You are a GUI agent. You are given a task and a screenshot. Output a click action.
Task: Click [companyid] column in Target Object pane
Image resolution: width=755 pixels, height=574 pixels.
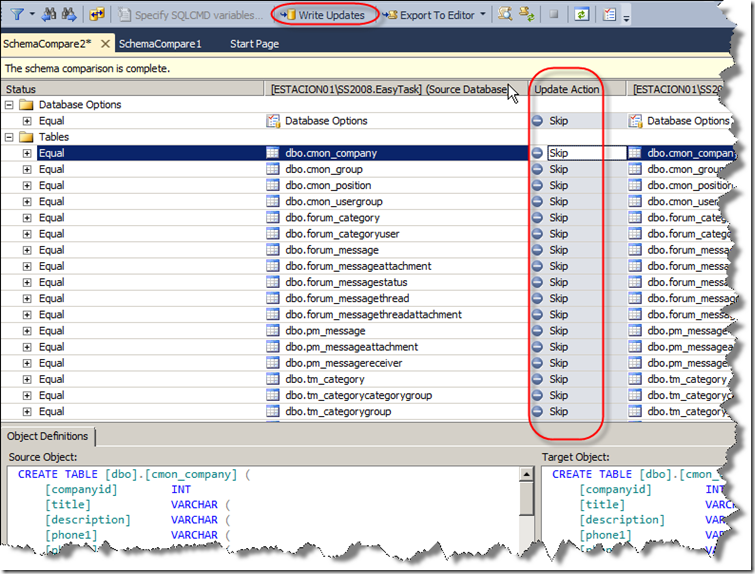pyautogui.click(x=615, y=490)
